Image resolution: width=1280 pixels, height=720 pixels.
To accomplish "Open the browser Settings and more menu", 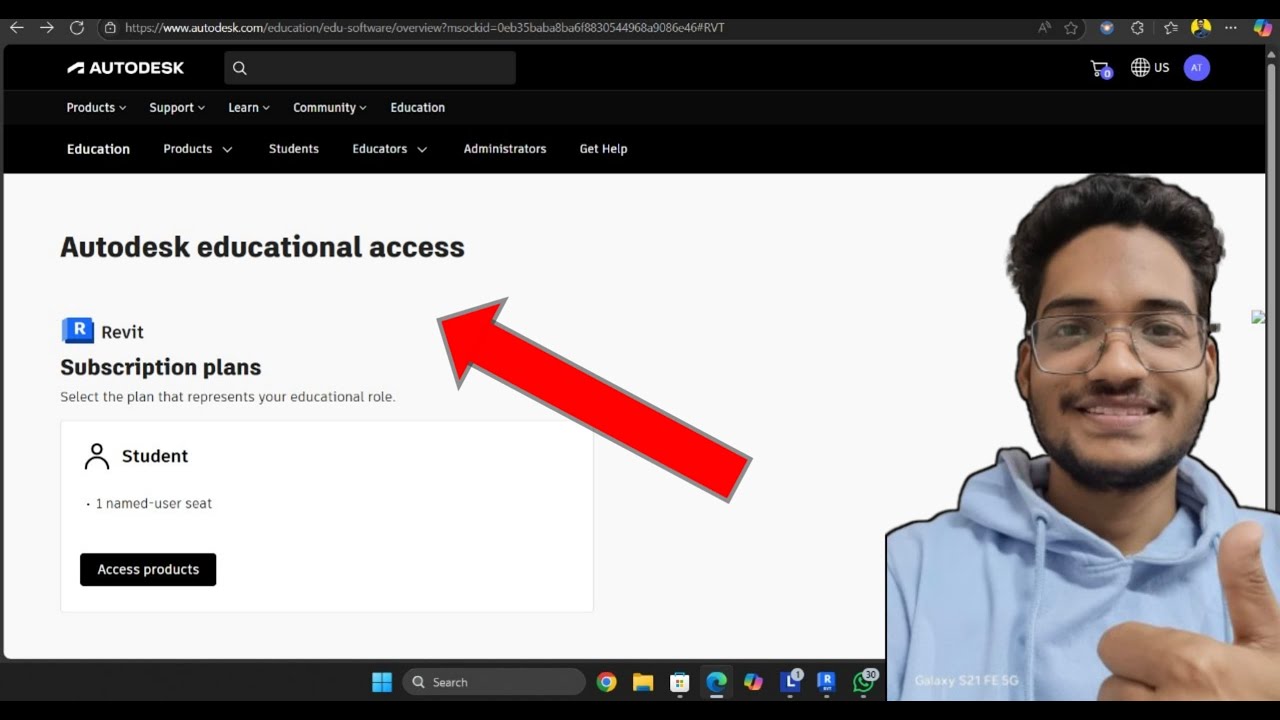I will [x=1231, y=28].
